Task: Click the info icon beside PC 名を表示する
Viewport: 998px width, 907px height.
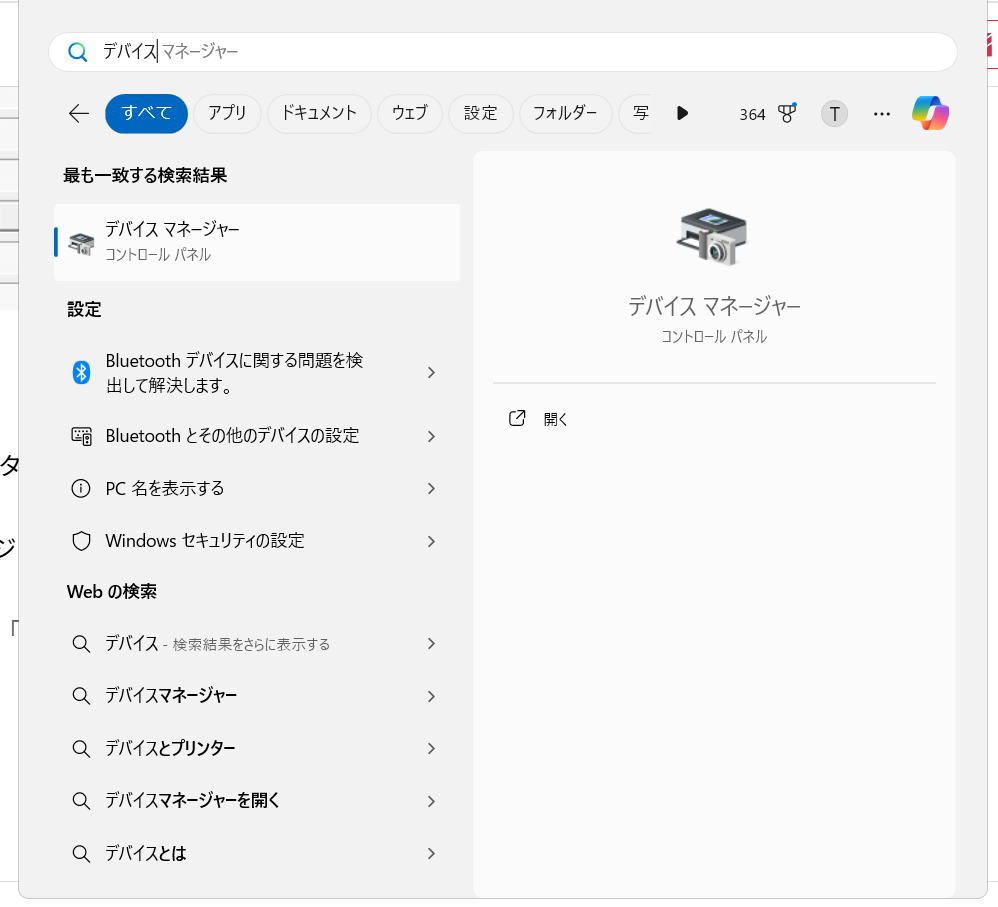Action: [x=81, y=488]
